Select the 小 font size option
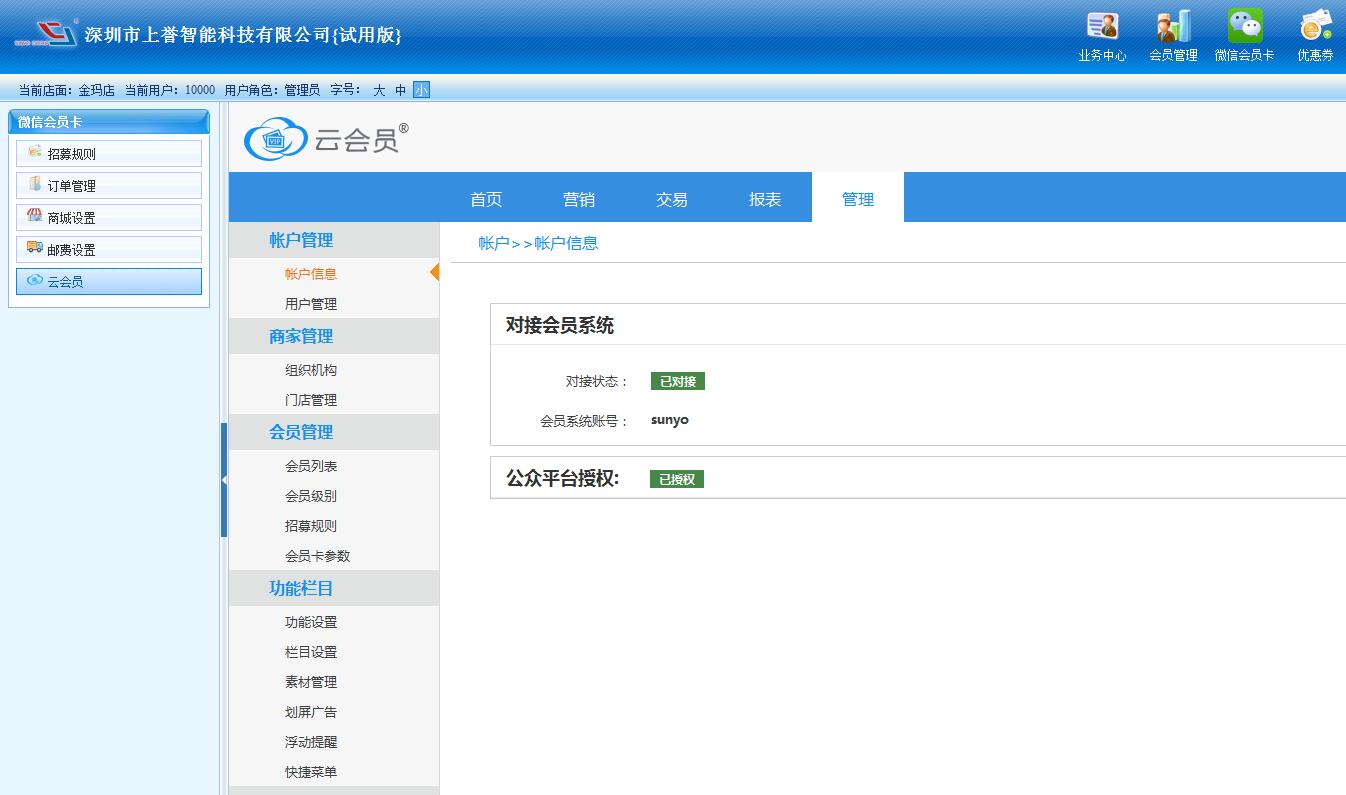Viewport: 1346px width, 795px height. [421, 90]
